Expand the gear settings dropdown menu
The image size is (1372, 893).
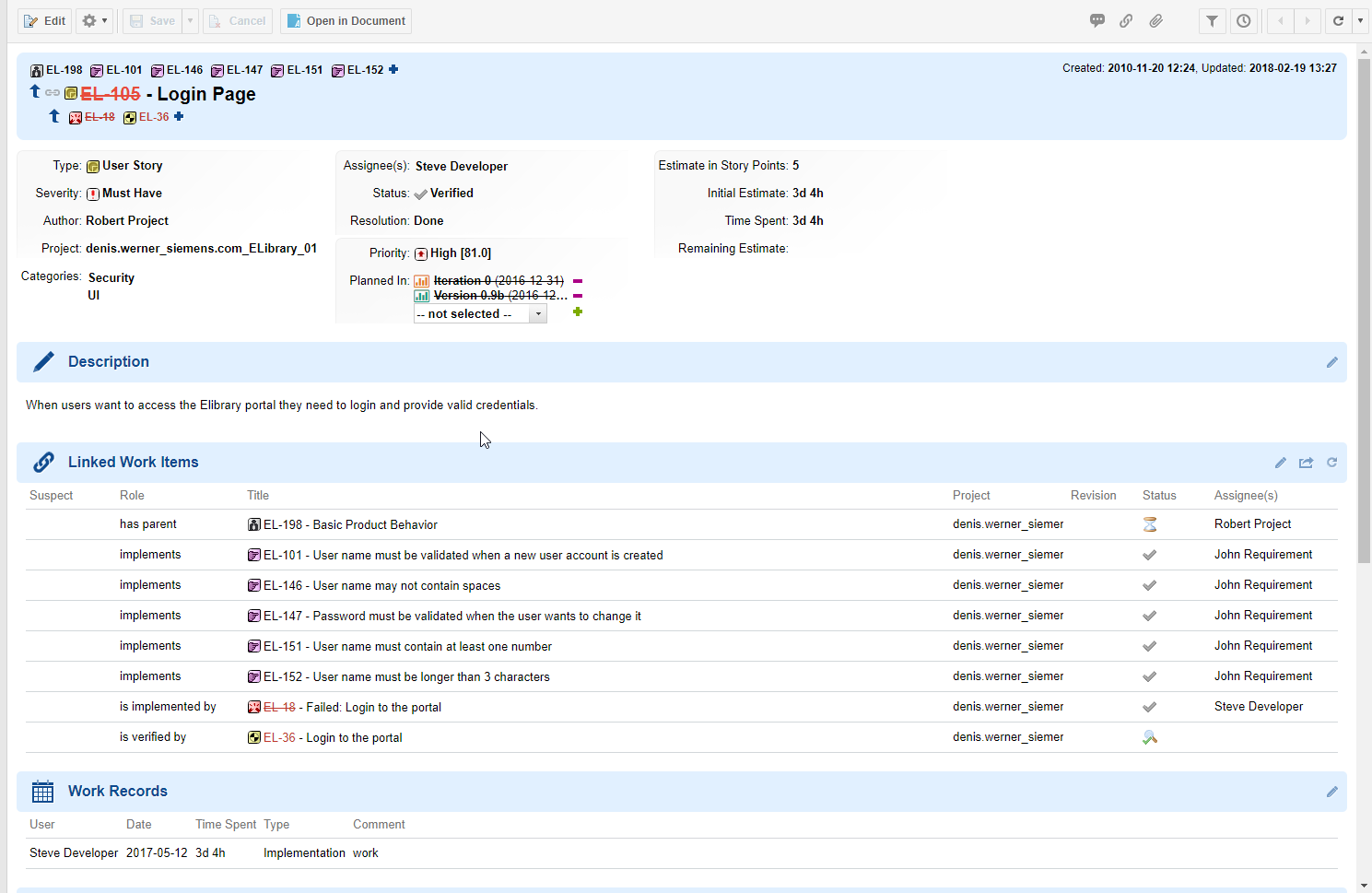coord(94,20)
